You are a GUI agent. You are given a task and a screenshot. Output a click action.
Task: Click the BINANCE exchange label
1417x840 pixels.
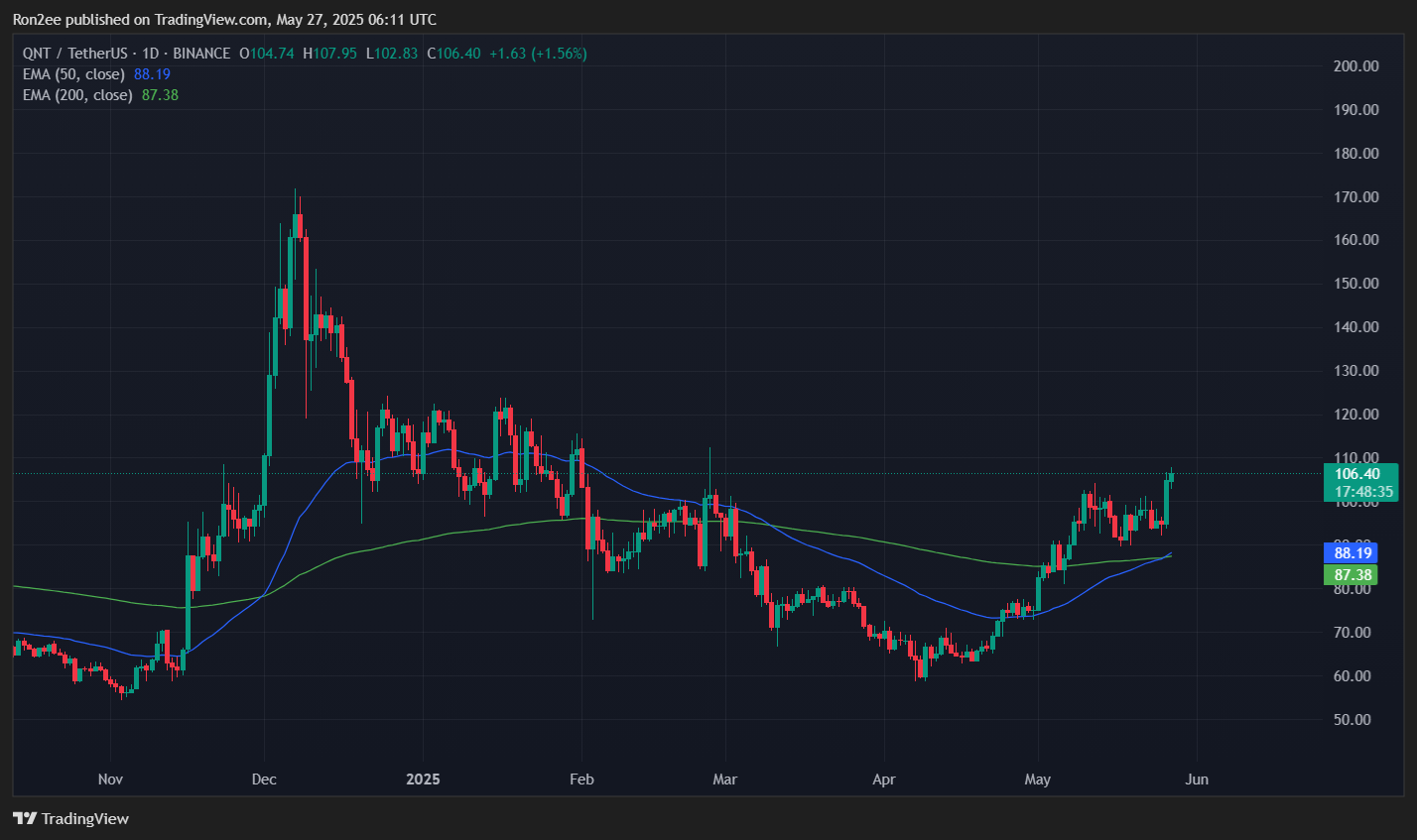pyautogui.click(x=205, y=53)
